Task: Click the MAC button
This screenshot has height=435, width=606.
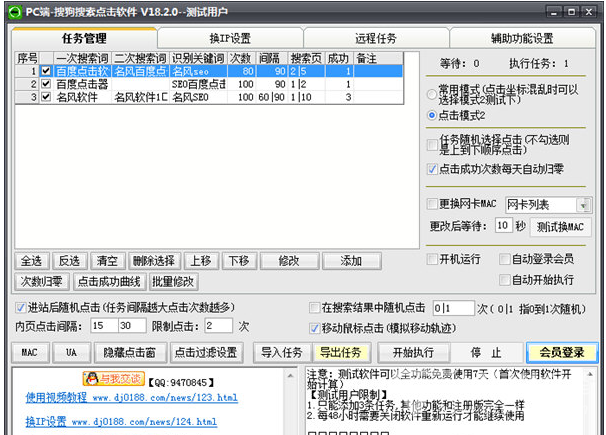Action: point(30,352)
